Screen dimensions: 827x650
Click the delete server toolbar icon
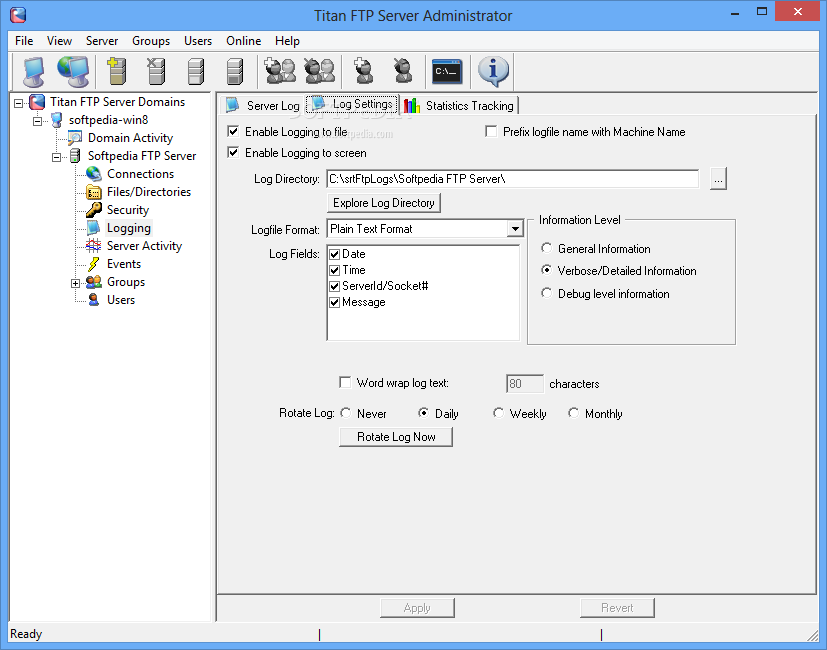point(156,71)
